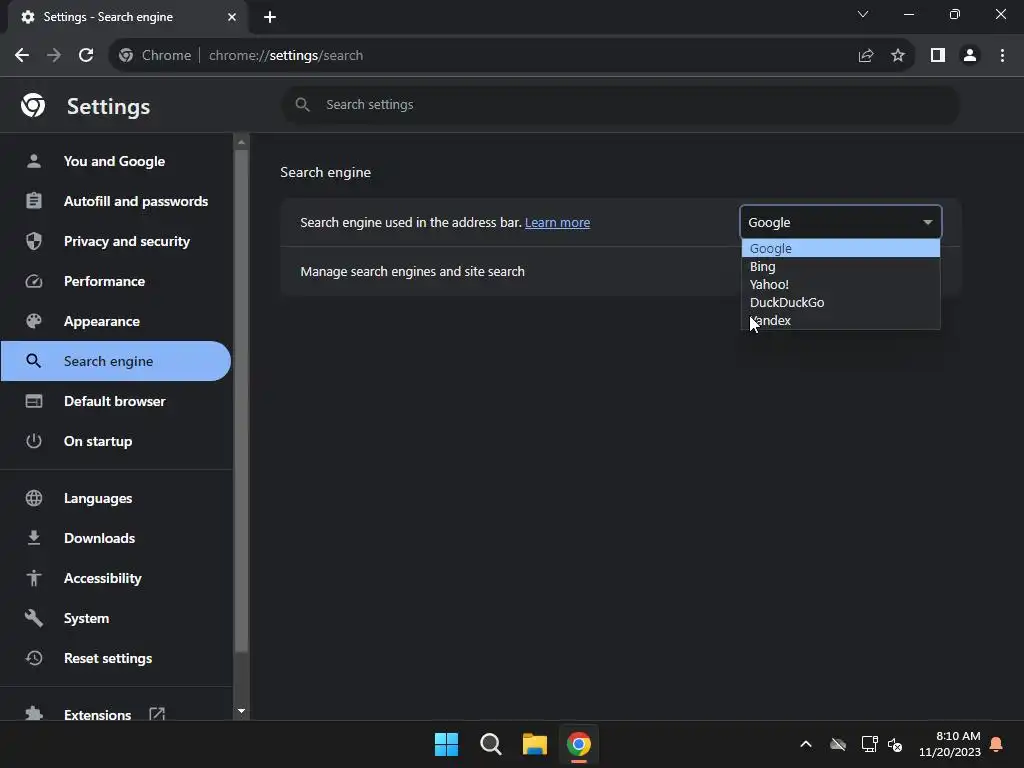
Task: Open the notifications bell in taskbar
Action: click(997, 744)
